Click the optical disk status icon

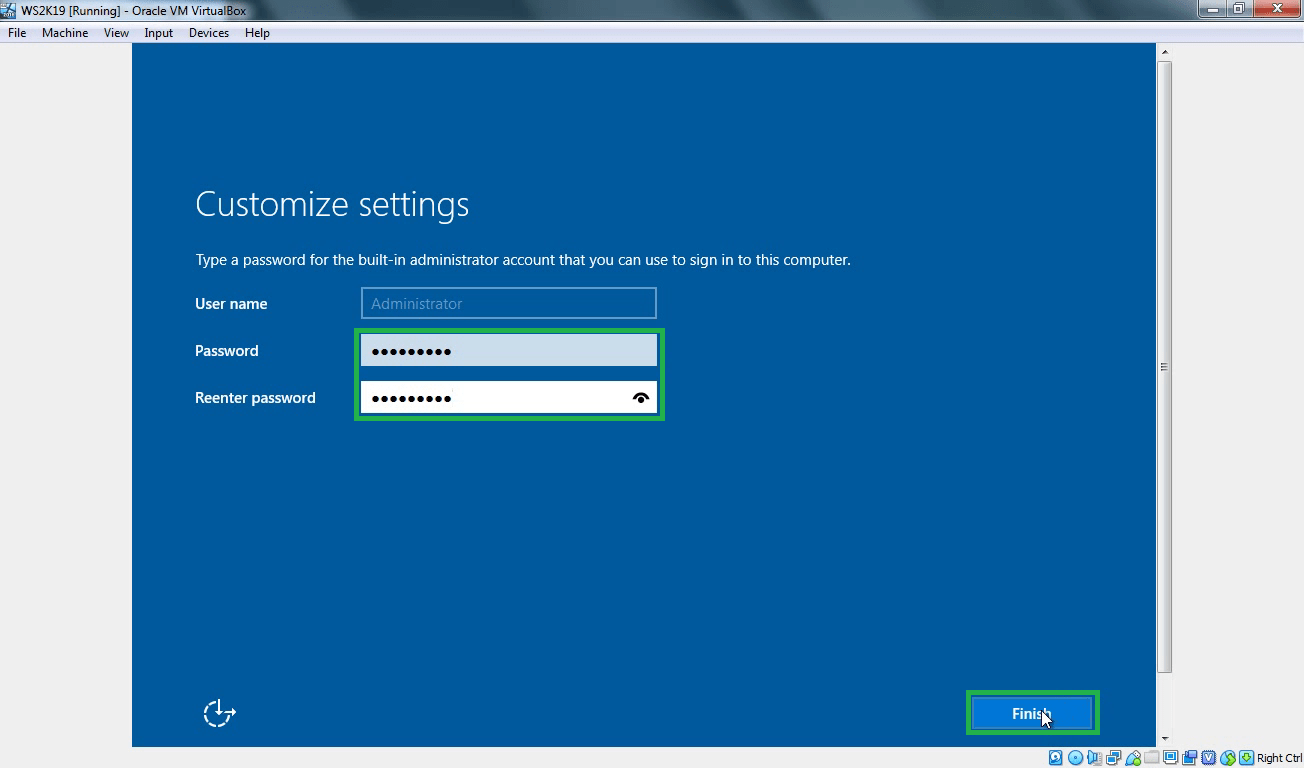pos(1075,758)
